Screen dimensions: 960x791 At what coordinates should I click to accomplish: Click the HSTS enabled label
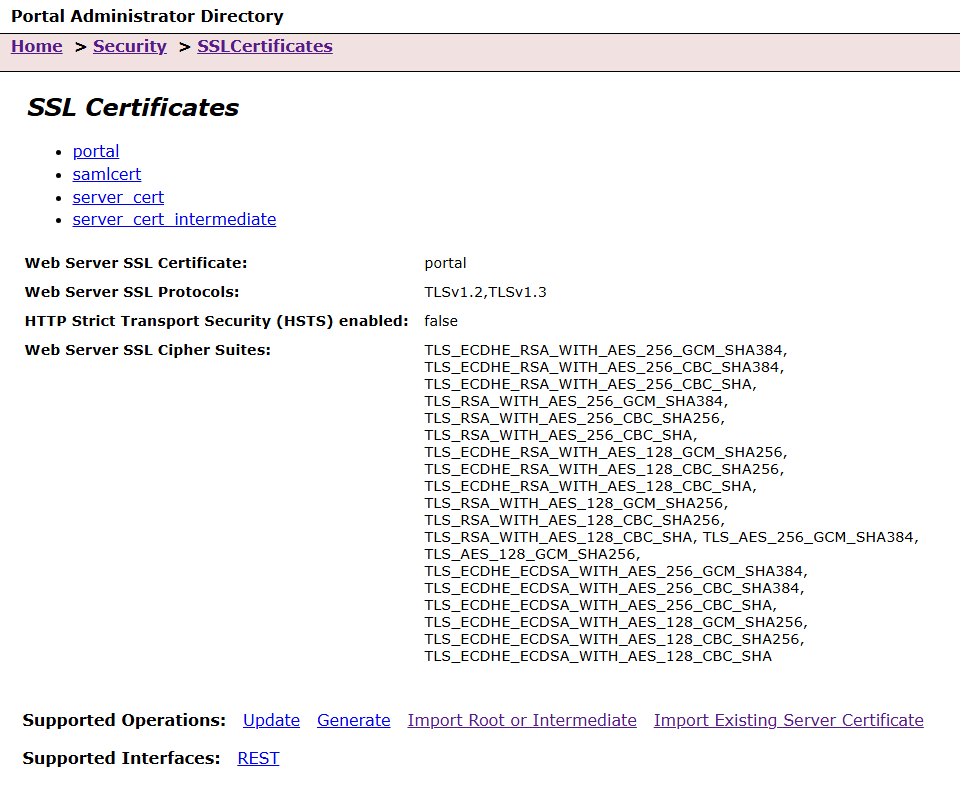coord(216,321)
